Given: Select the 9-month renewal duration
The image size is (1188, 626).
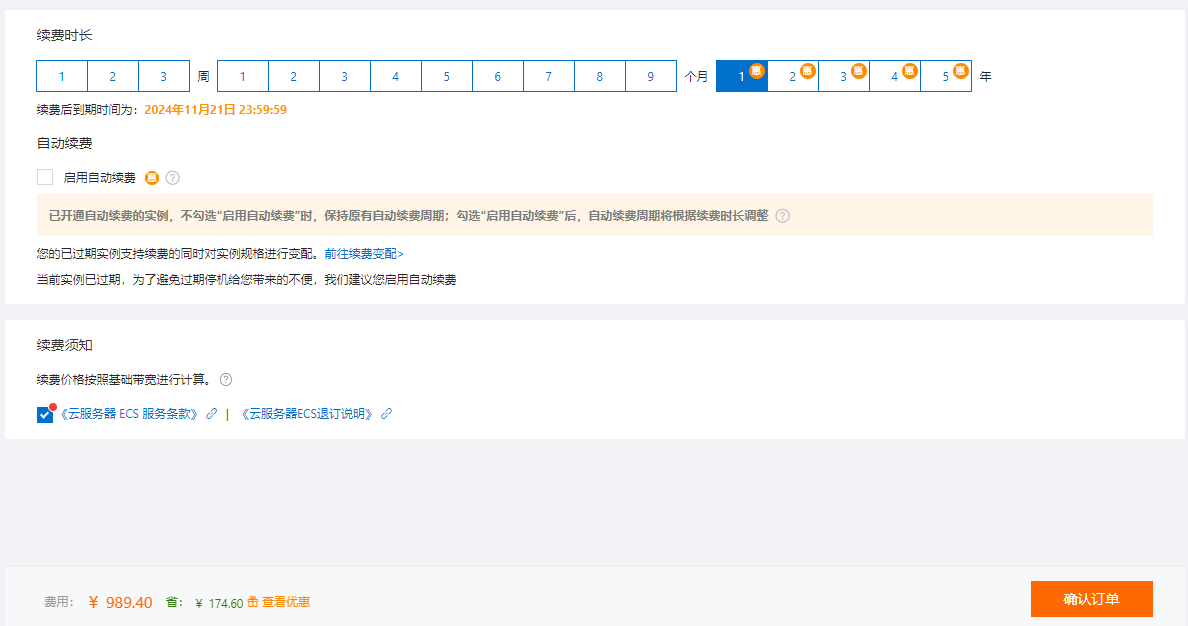Looking at the screenshot, I should click(x=650, y=76).
